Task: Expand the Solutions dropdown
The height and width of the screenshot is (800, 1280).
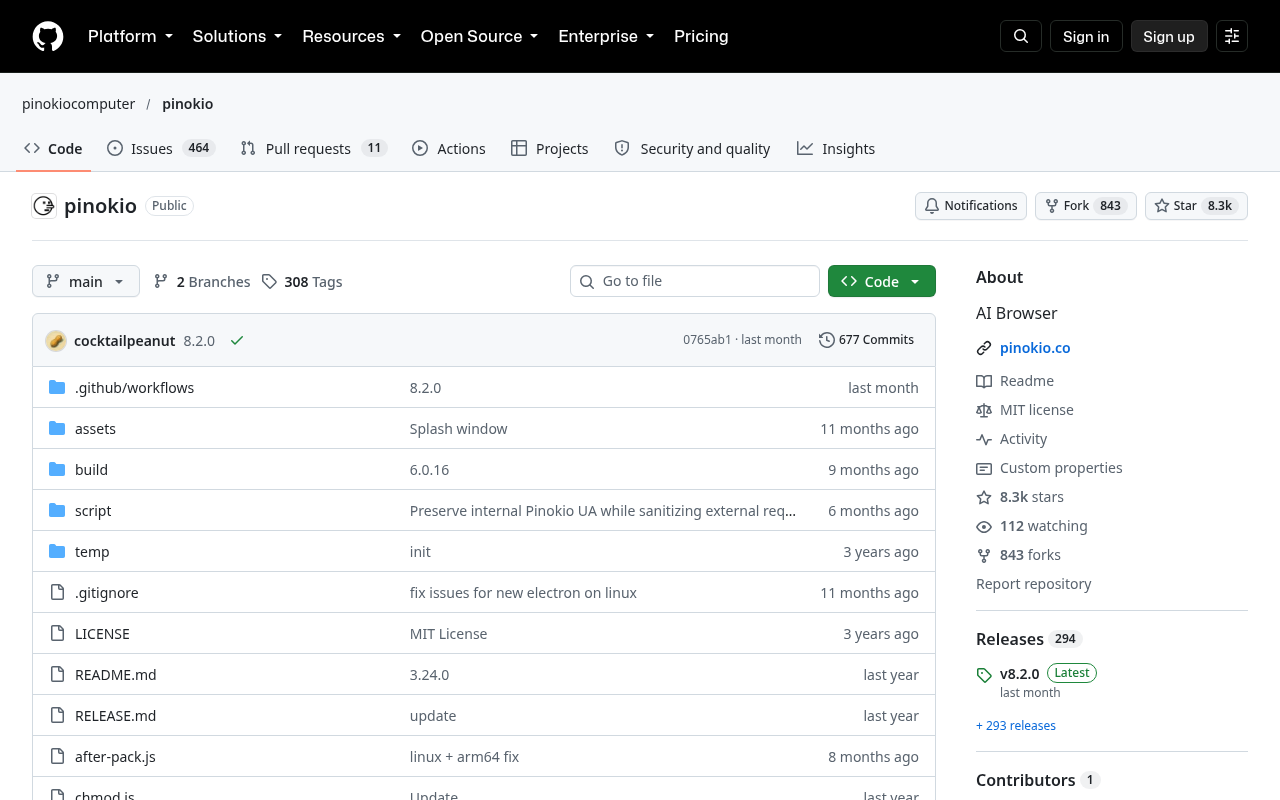Action: 237,36
